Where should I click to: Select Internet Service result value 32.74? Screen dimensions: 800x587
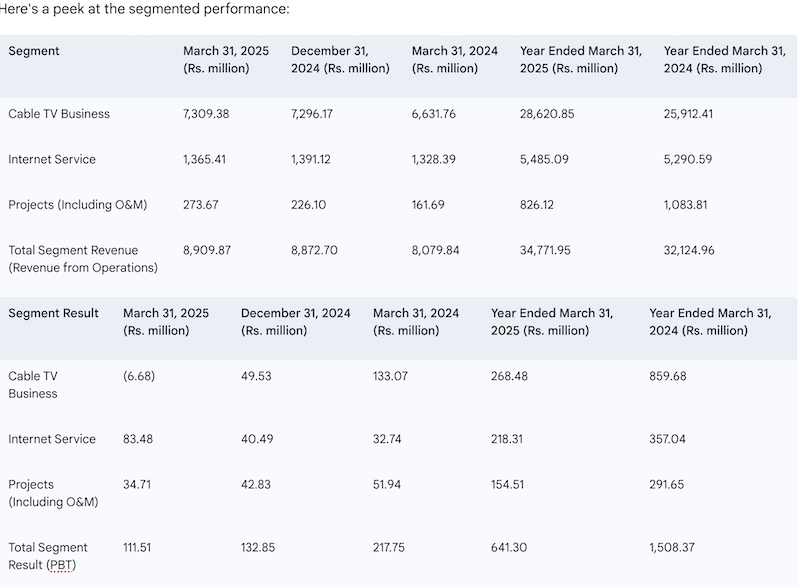(387, 439)
